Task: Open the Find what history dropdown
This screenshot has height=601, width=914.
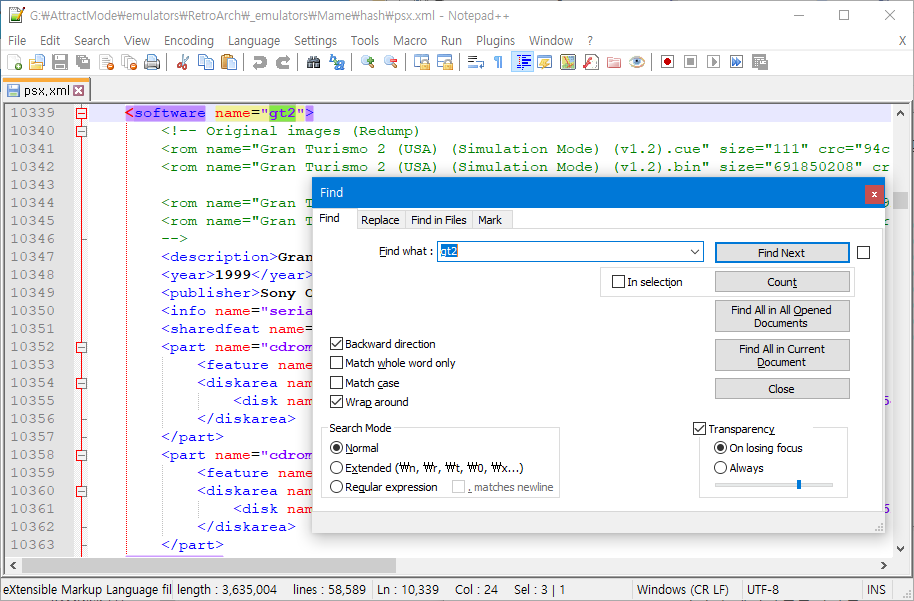Action: click(x=695, y=252)
